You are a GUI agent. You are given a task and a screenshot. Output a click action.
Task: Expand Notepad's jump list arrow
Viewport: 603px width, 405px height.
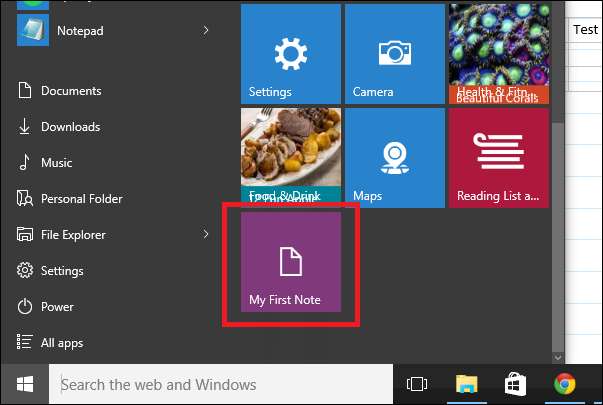[x=206, y=30]
